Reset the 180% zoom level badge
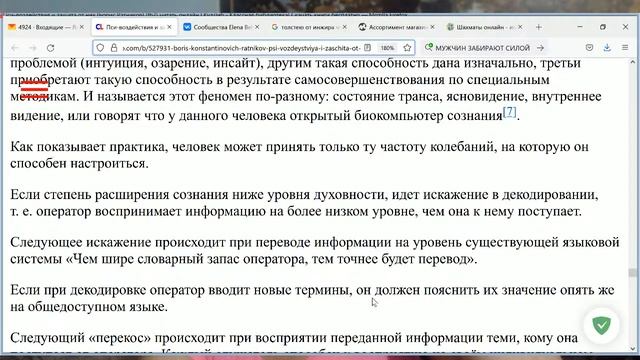 387,48
